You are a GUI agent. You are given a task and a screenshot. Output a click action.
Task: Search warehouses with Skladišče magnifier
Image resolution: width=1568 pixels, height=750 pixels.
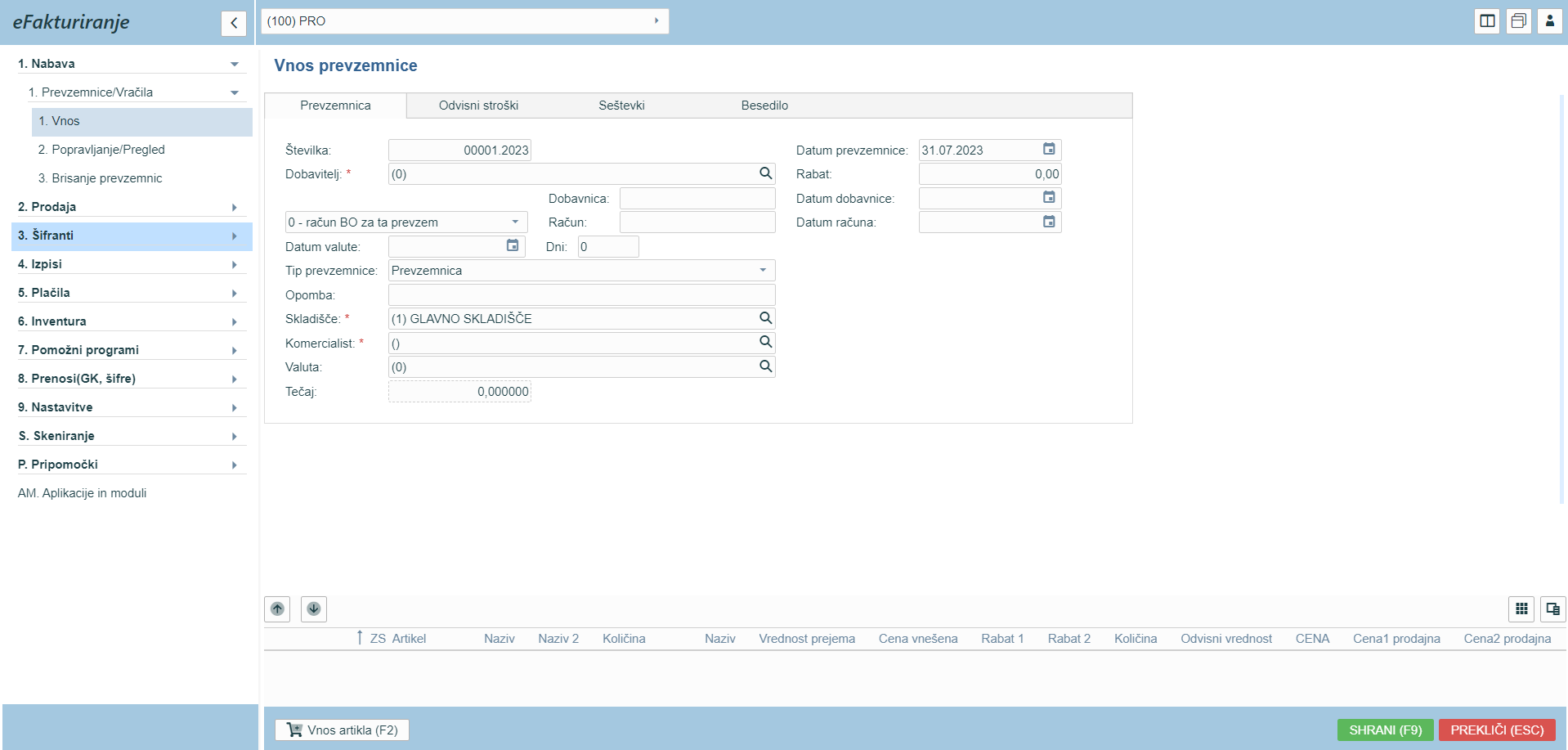pos(765,318)
